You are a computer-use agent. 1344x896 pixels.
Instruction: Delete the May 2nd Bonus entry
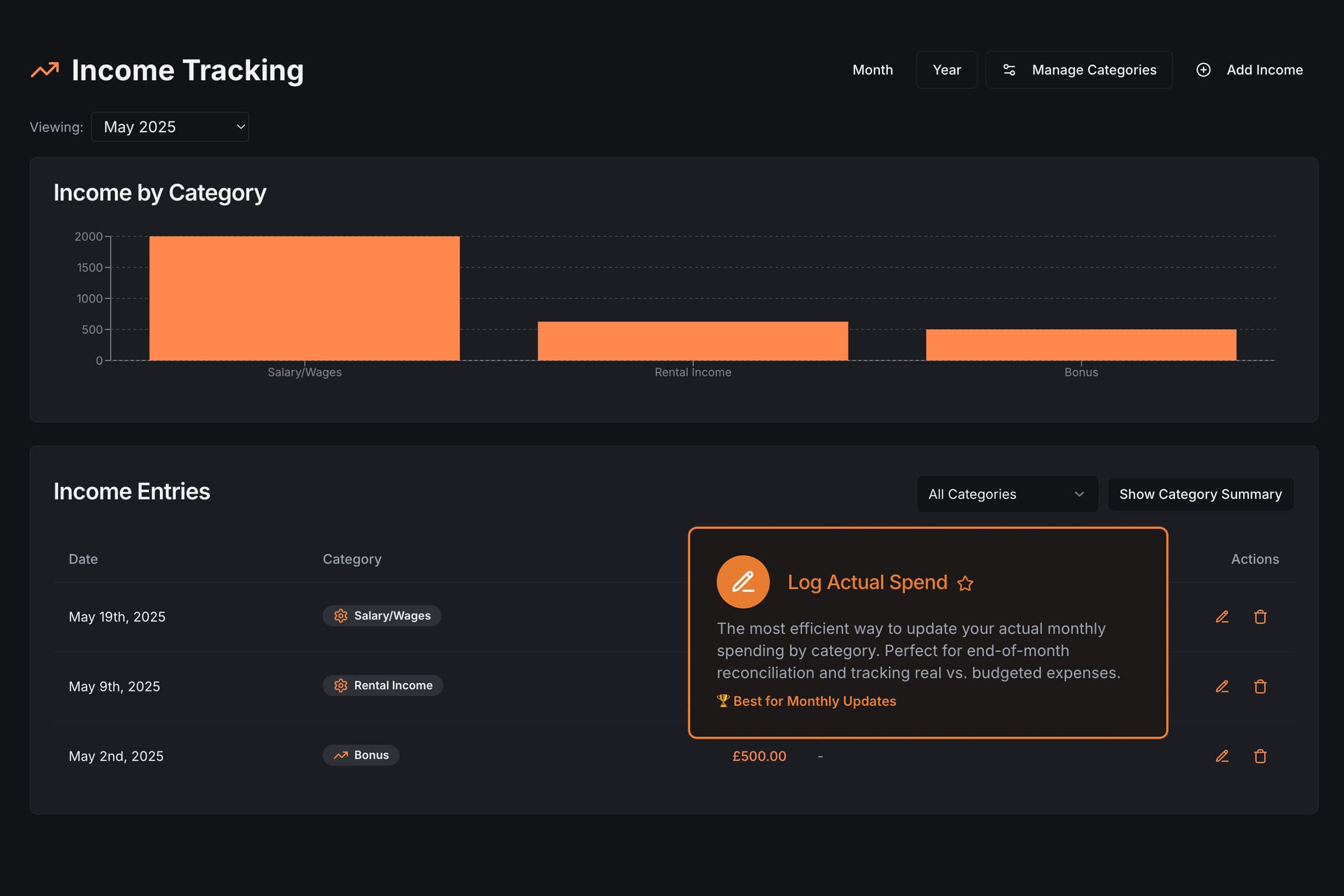(1260, 756)
